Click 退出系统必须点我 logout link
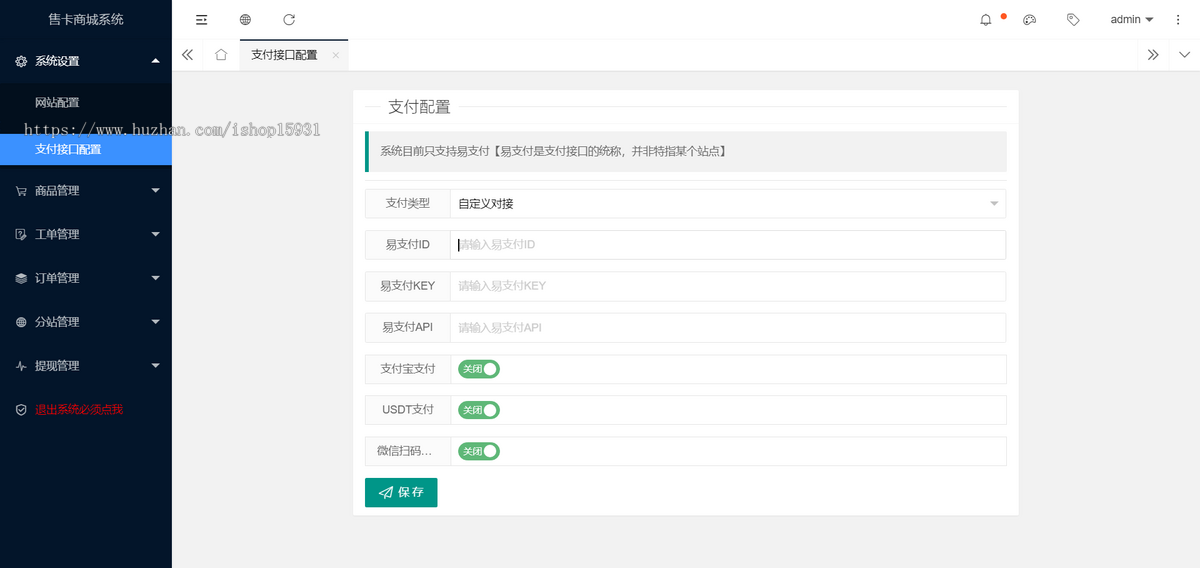 tap(79, 410)
